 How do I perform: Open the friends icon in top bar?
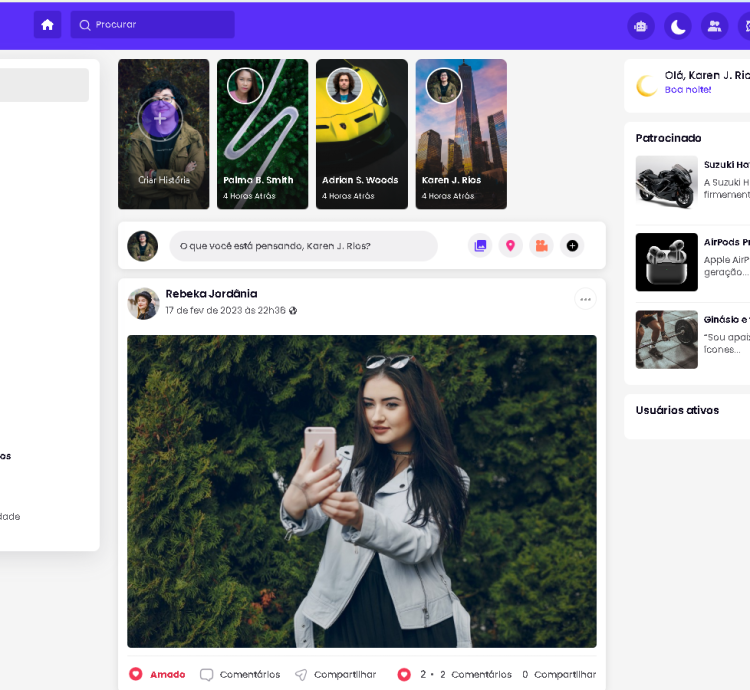tap(714, 26)
